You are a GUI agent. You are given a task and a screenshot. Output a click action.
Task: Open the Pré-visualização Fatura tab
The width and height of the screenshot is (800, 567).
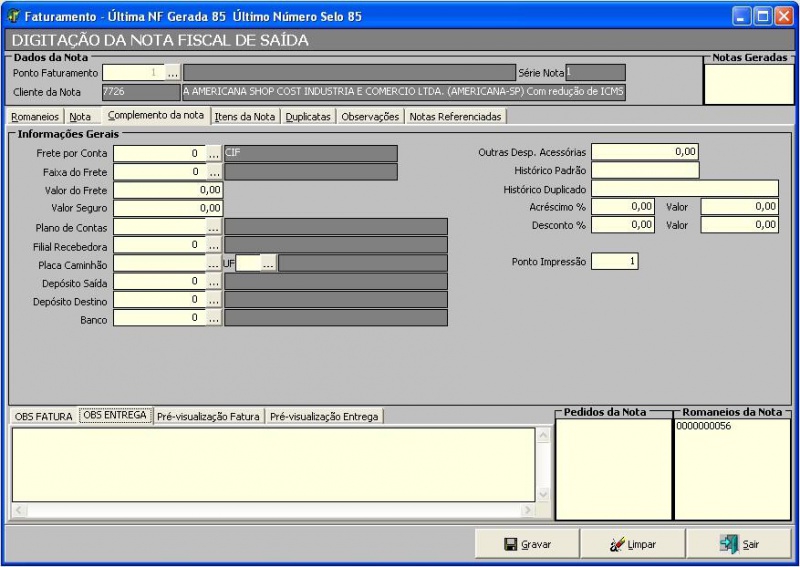coord(209,416)
